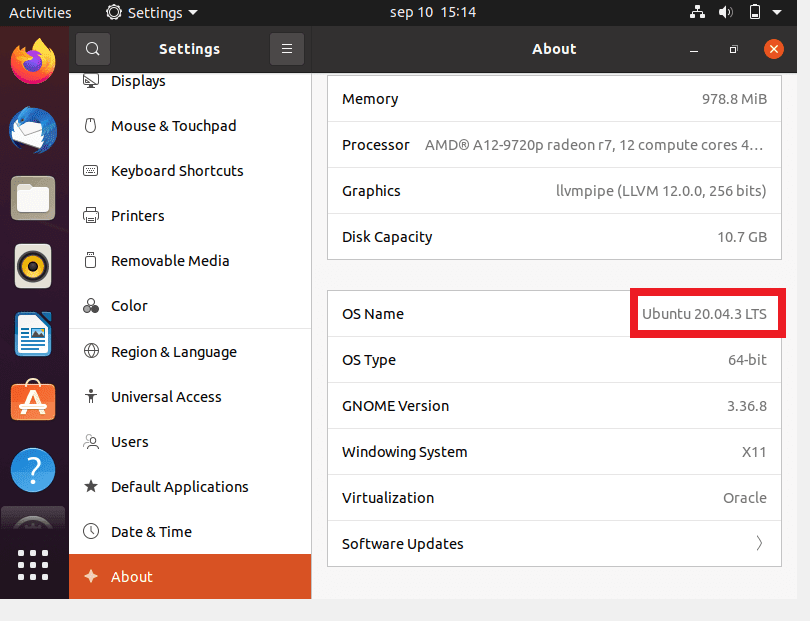Viewport: 810px width, 621px height.
Task: Close the Settings window
Action: [774, 49]
